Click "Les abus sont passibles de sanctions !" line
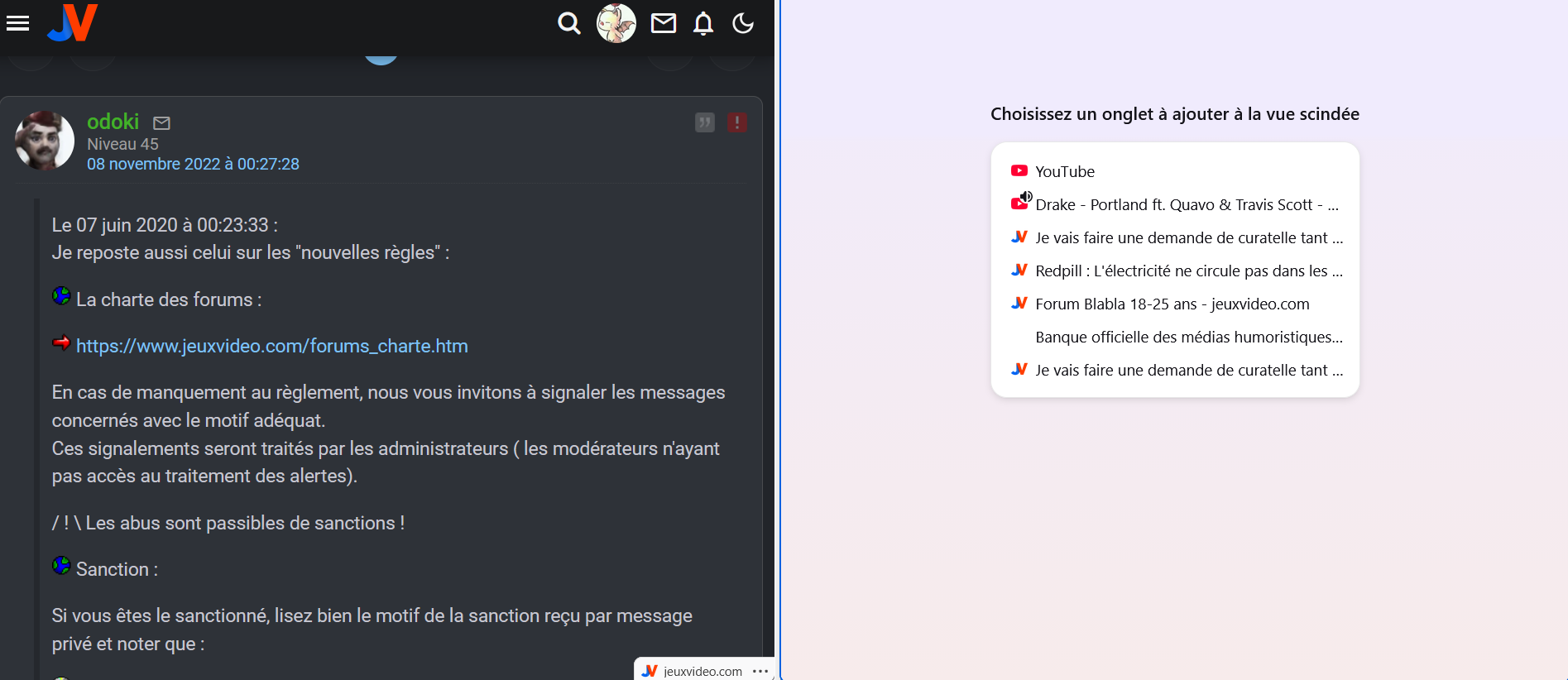The image size is (1568, 680). 245,523
